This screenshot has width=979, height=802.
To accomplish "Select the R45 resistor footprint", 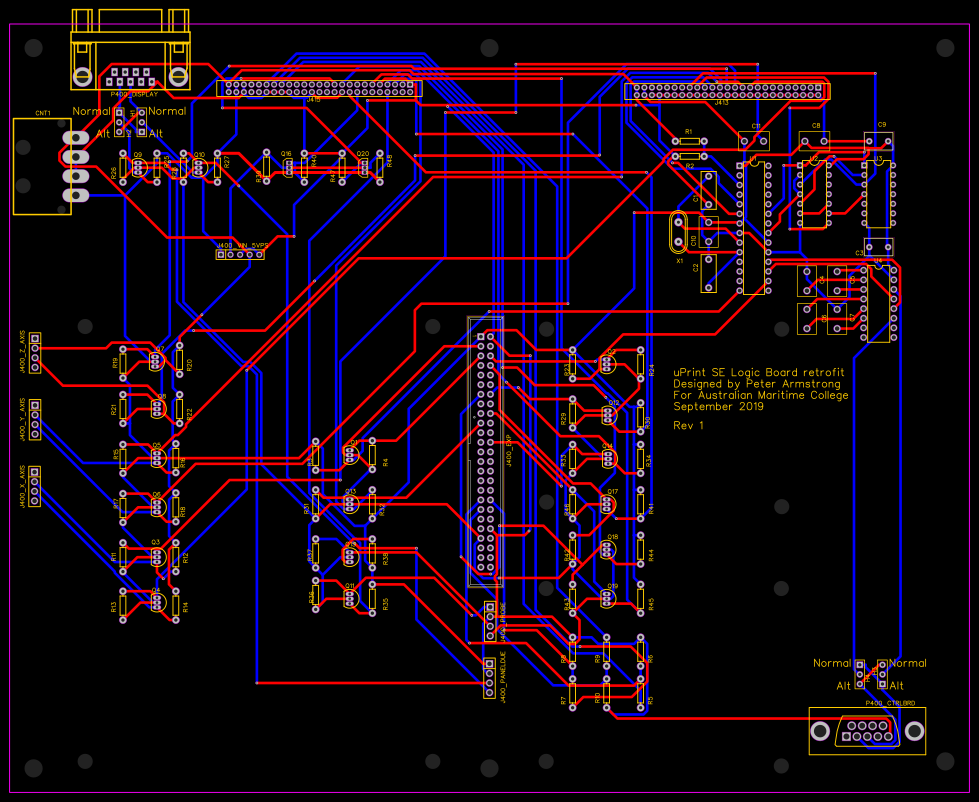I will (x=640, y=599).
